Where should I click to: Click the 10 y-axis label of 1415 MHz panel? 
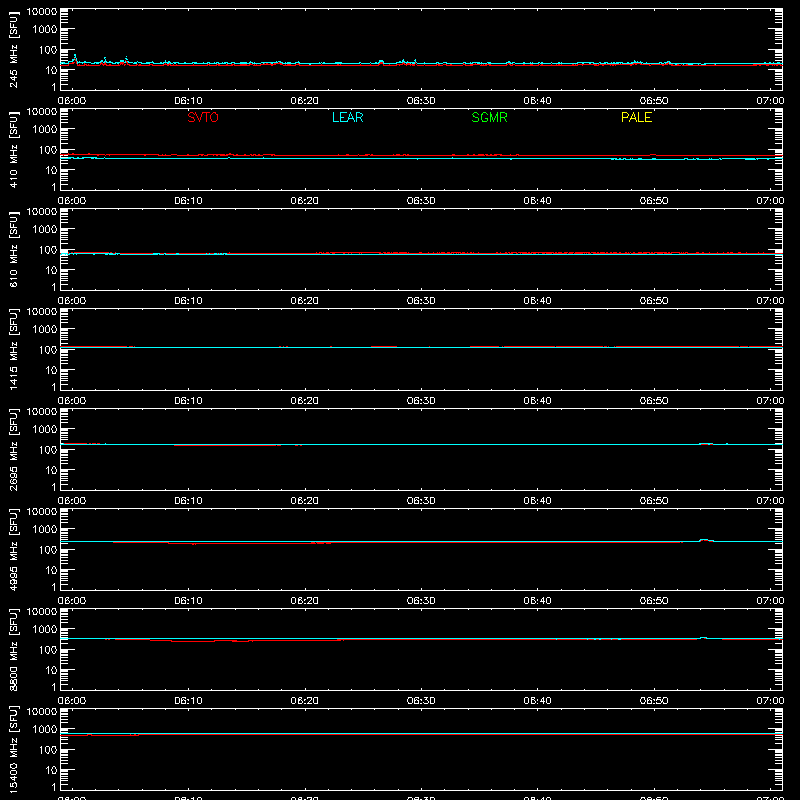click(51, 370)
